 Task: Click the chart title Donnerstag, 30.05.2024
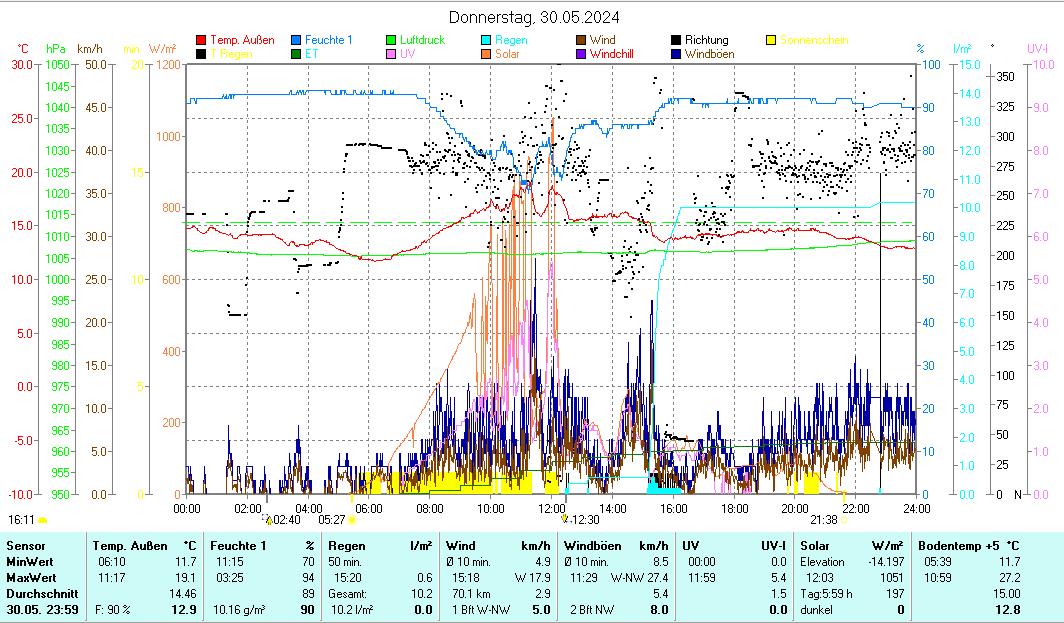pyautogui.click(x=533, y=17)
